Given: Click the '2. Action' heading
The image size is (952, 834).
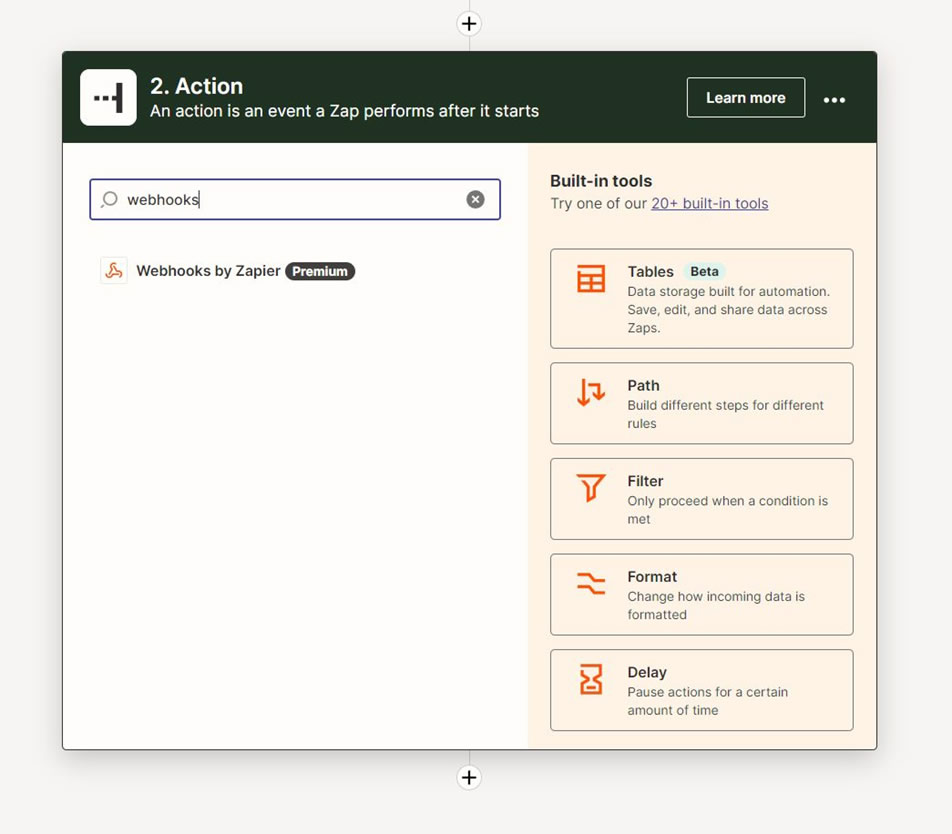Looking at the screenshot, I should point(197,86).
